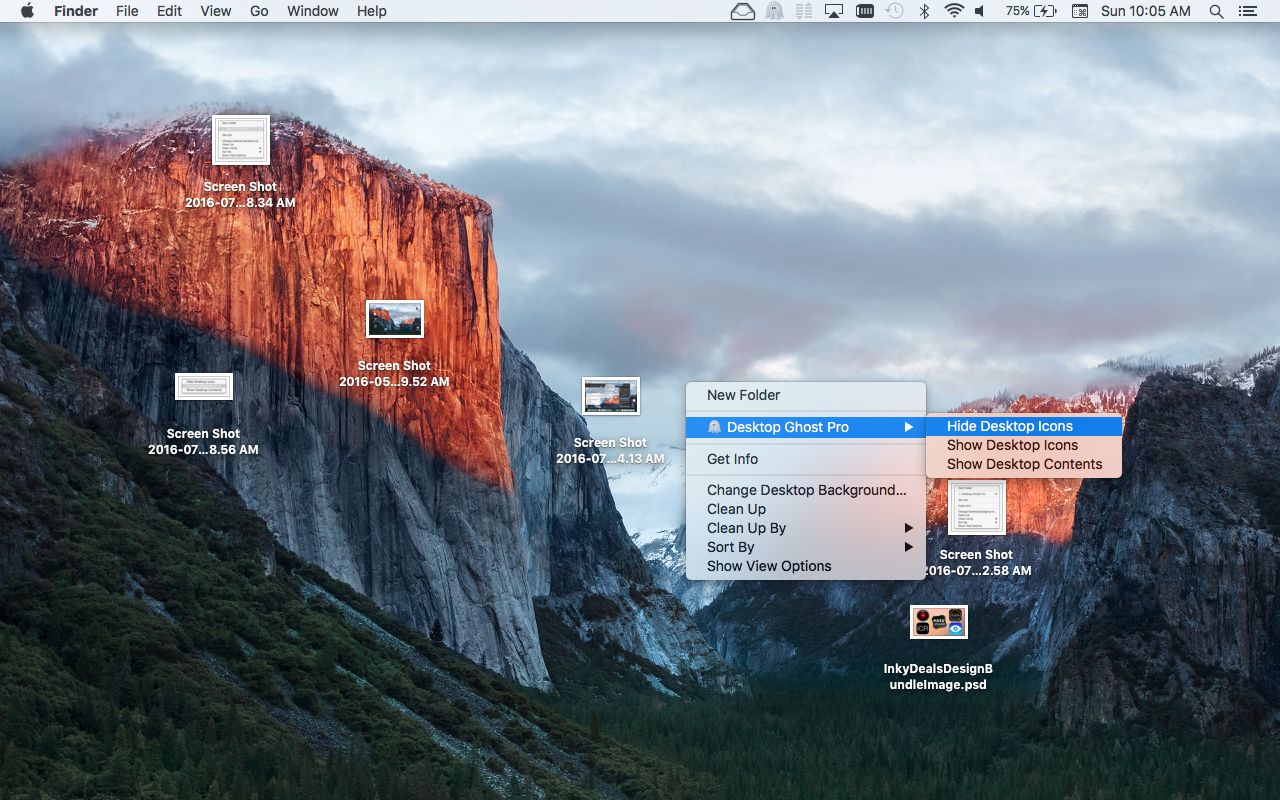Choose Get Info in context menu

pyautogui.click(x=805, y=459)
